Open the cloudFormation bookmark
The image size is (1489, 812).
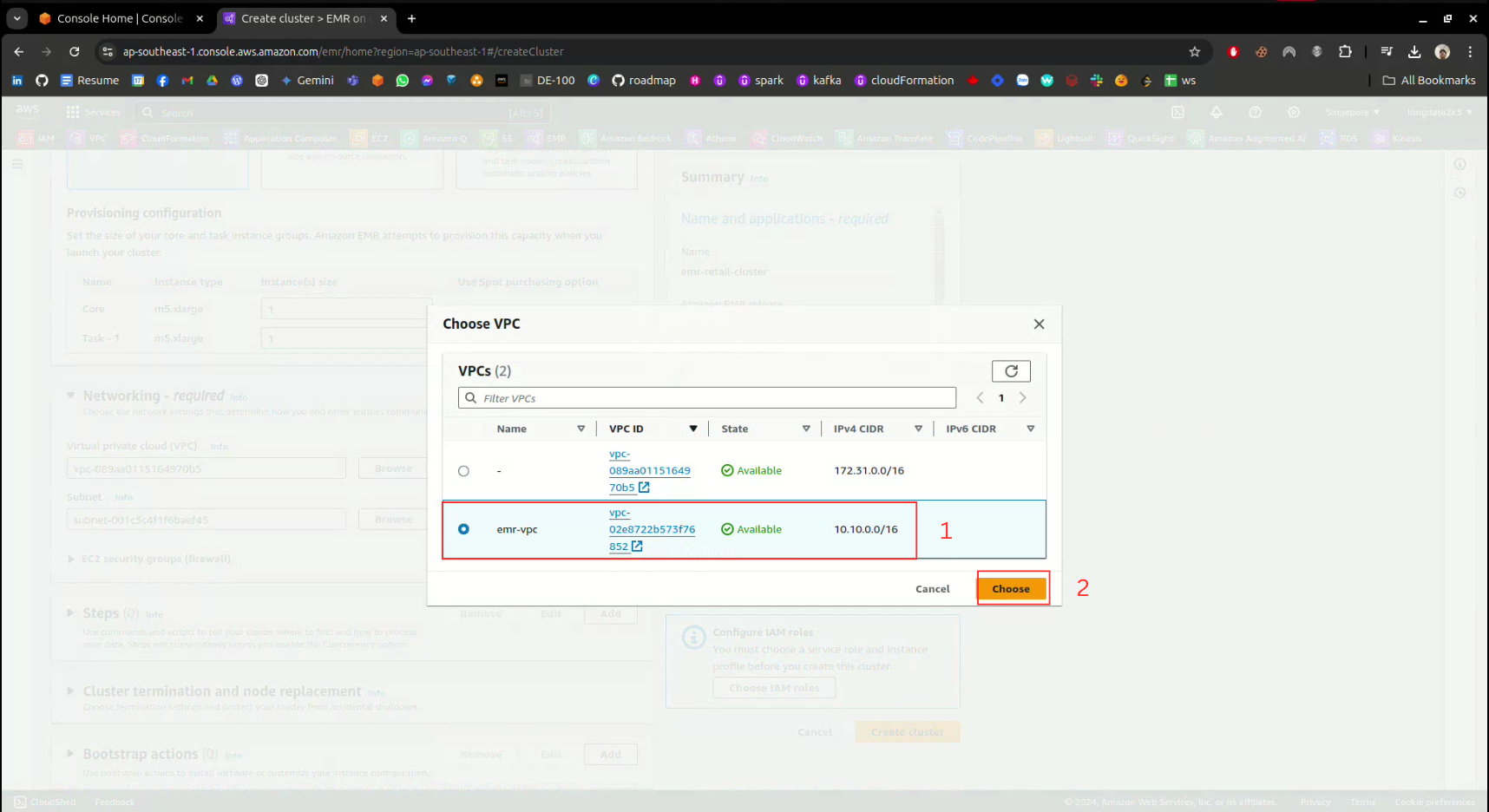[x=903, y=81]
